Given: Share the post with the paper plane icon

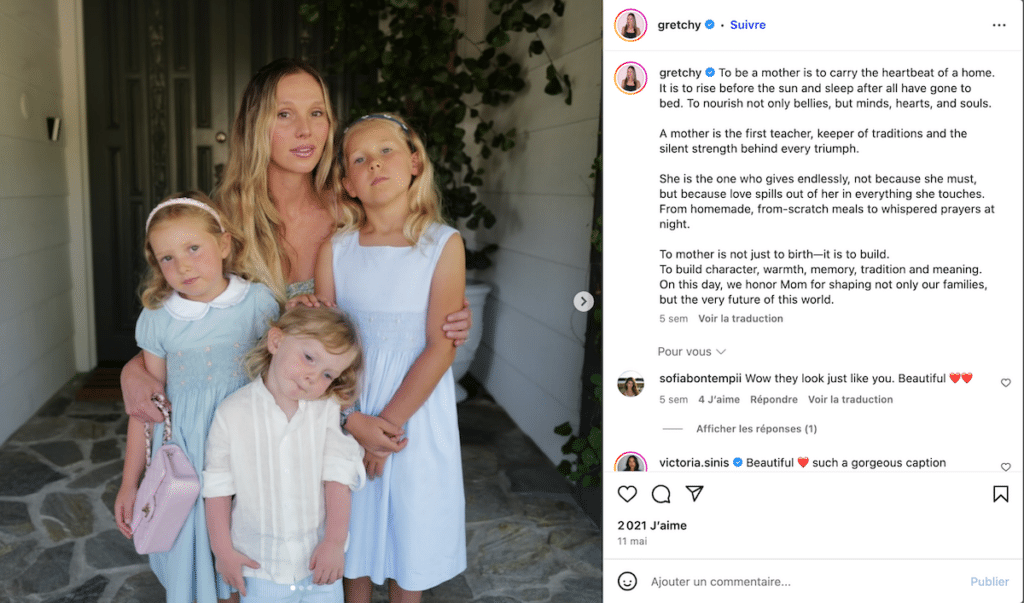Looking at the screenshot, I should (x=694, y=494).
